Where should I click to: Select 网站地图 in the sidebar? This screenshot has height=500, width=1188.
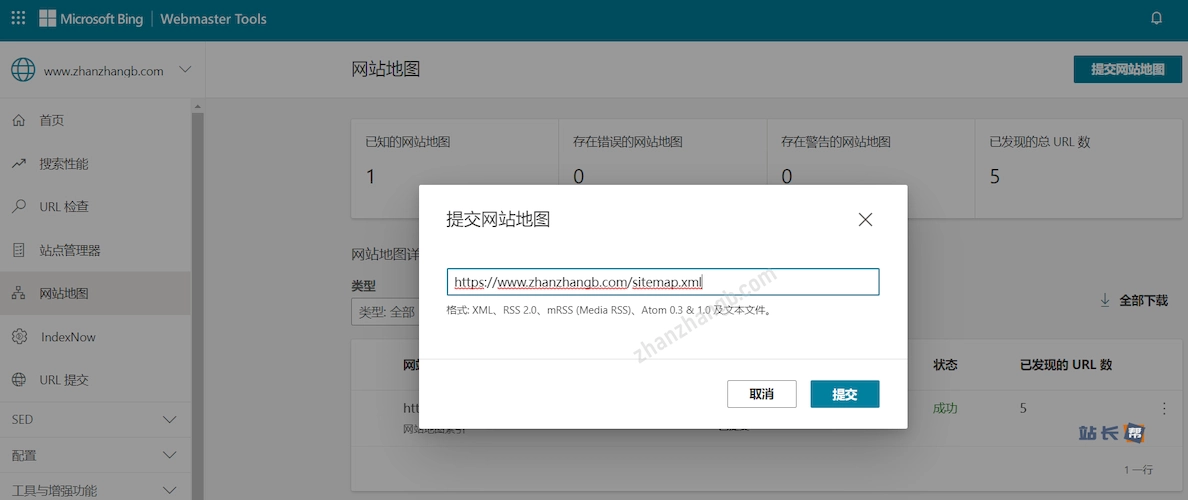[x=64, y=294]
